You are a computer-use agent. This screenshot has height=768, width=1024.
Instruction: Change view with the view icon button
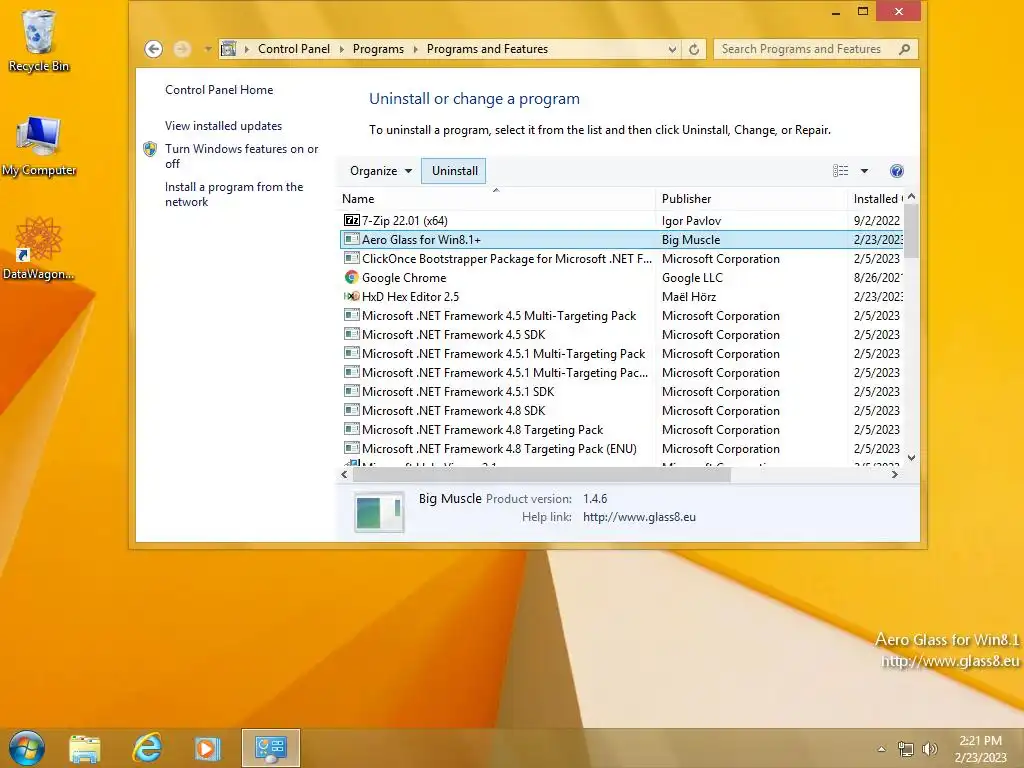coord(840,171)
